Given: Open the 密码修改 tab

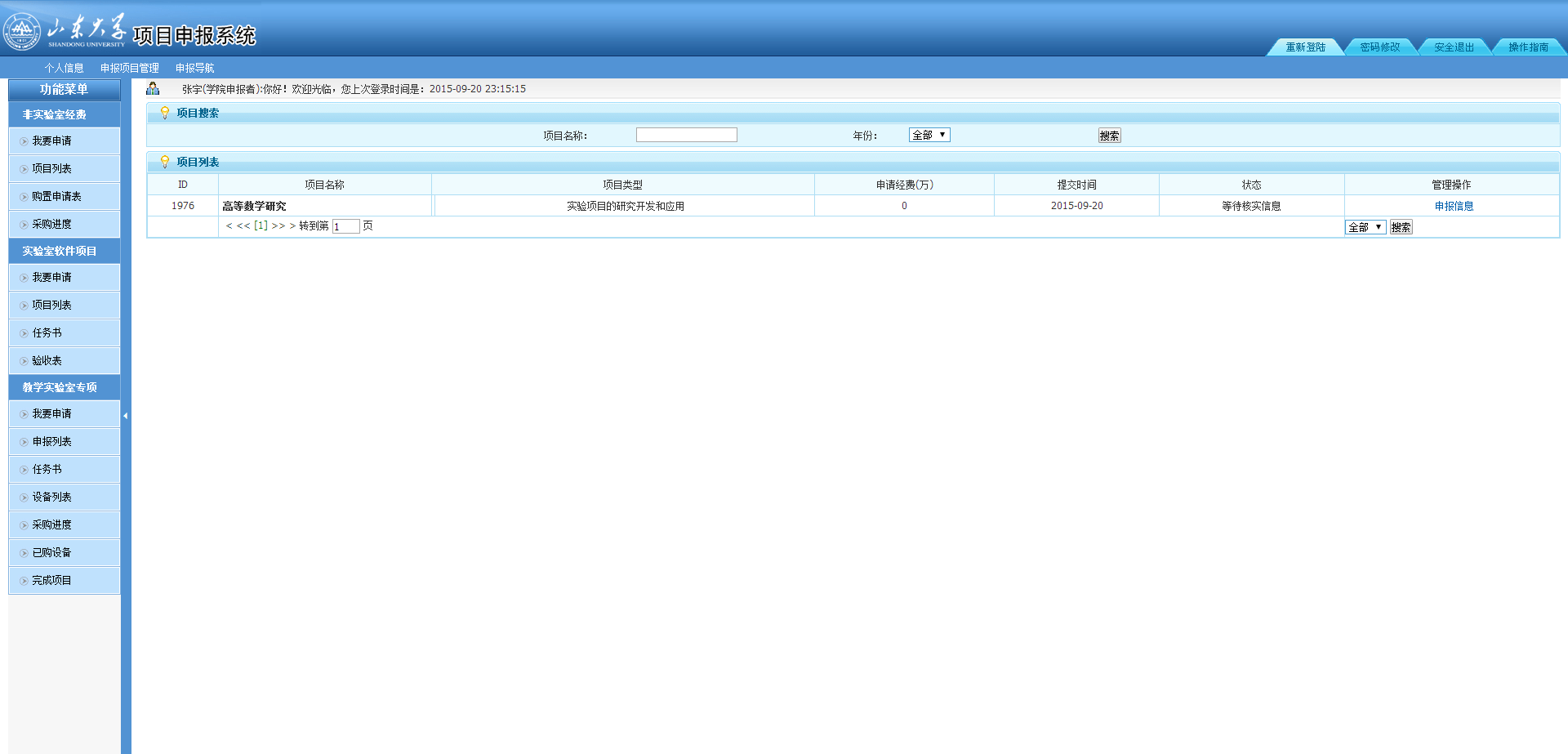Looking at the screenshot, I should 1379,47.
